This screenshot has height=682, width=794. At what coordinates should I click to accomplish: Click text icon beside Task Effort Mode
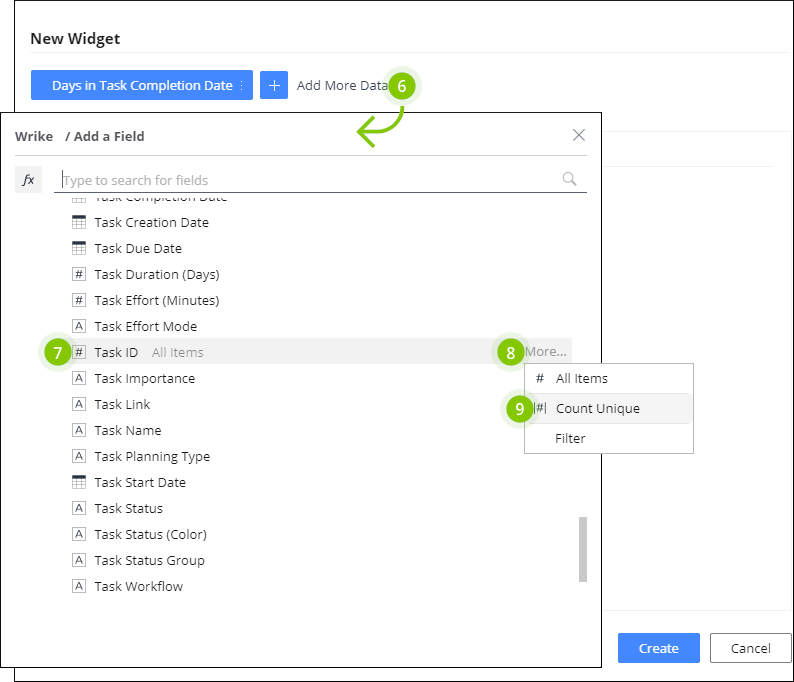pyautogui.click(x=79, y=326)
